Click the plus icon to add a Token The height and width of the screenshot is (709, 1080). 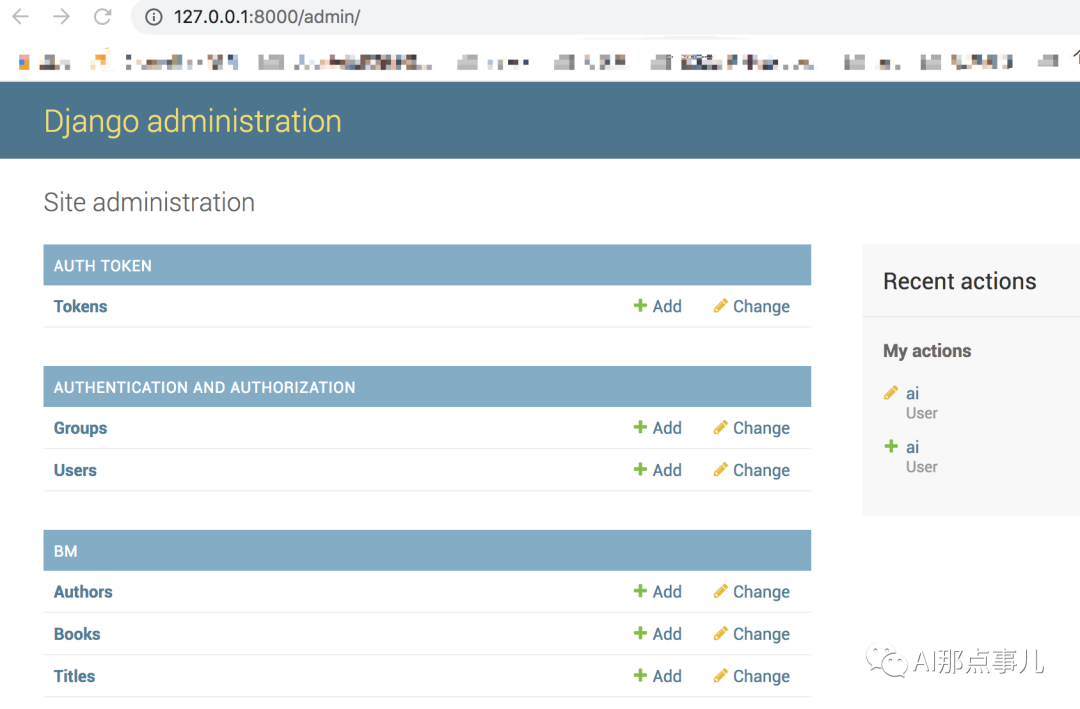tap(640, 305)
